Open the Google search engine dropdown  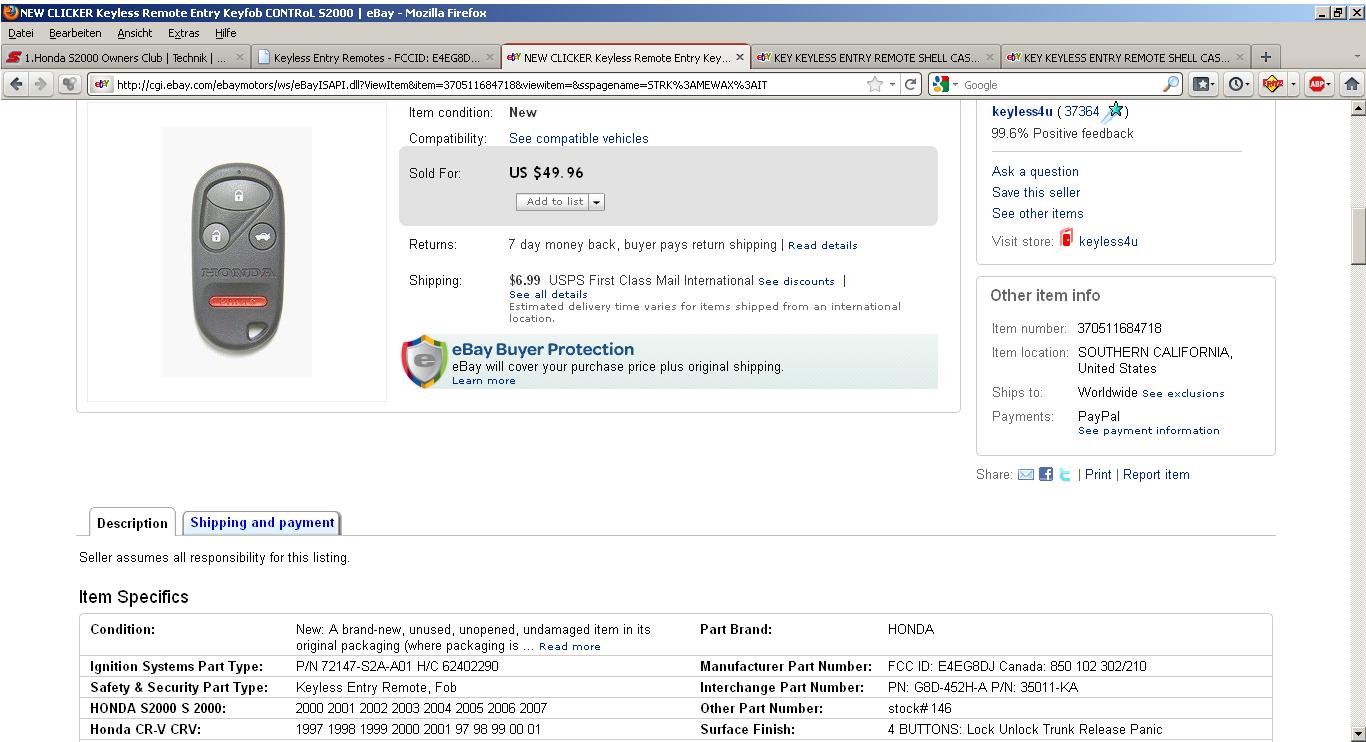point(945,85)
